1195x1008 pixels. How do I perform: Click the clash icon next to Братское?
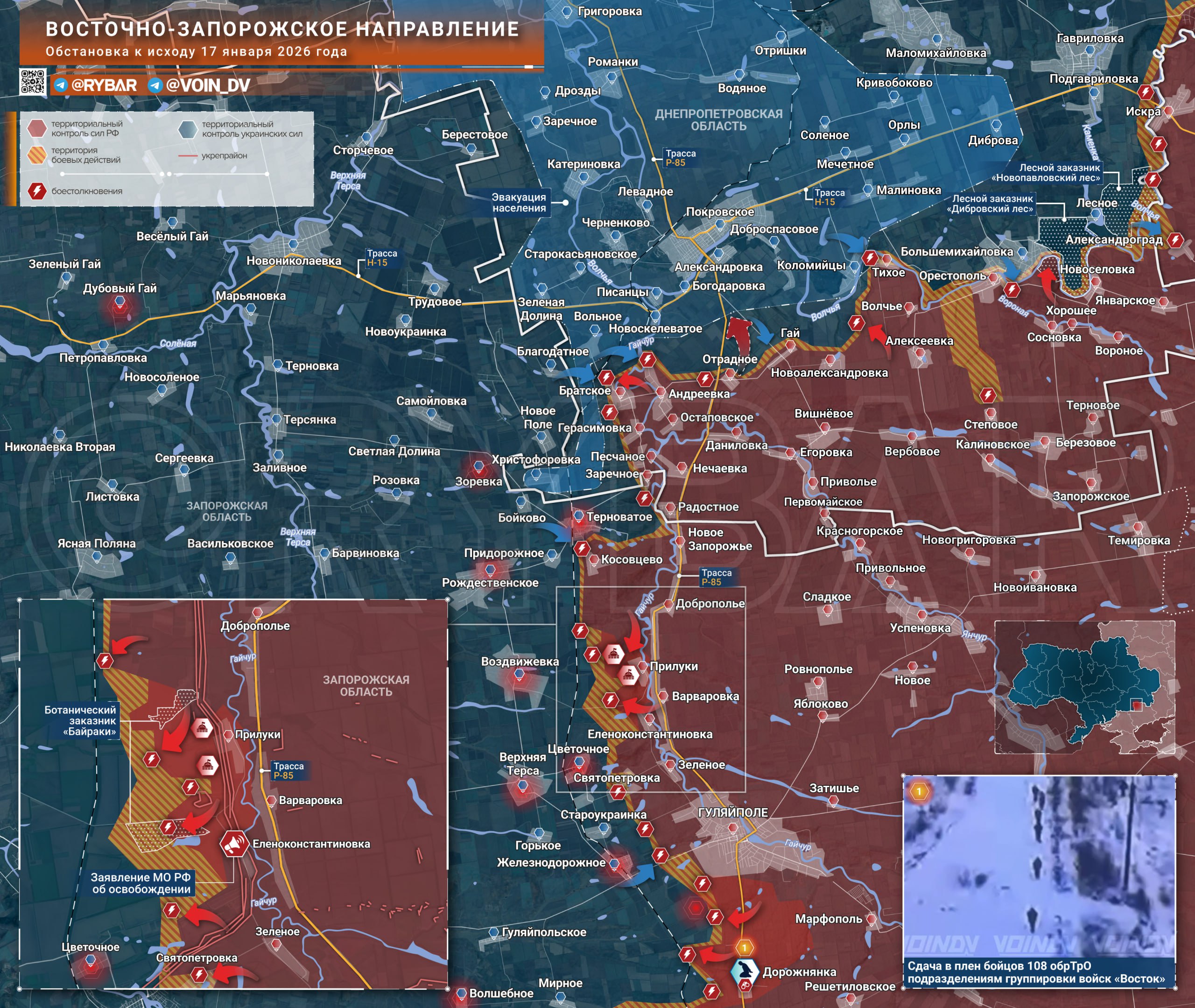click(x=606, y=377)
